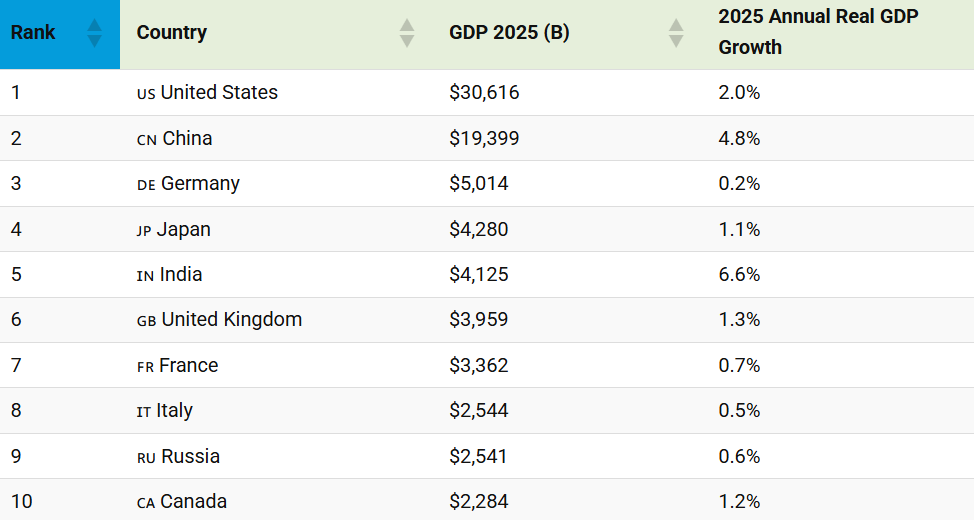974x520 pixels.
Task: Click the GB country code icon
Action: pos(147,321)
